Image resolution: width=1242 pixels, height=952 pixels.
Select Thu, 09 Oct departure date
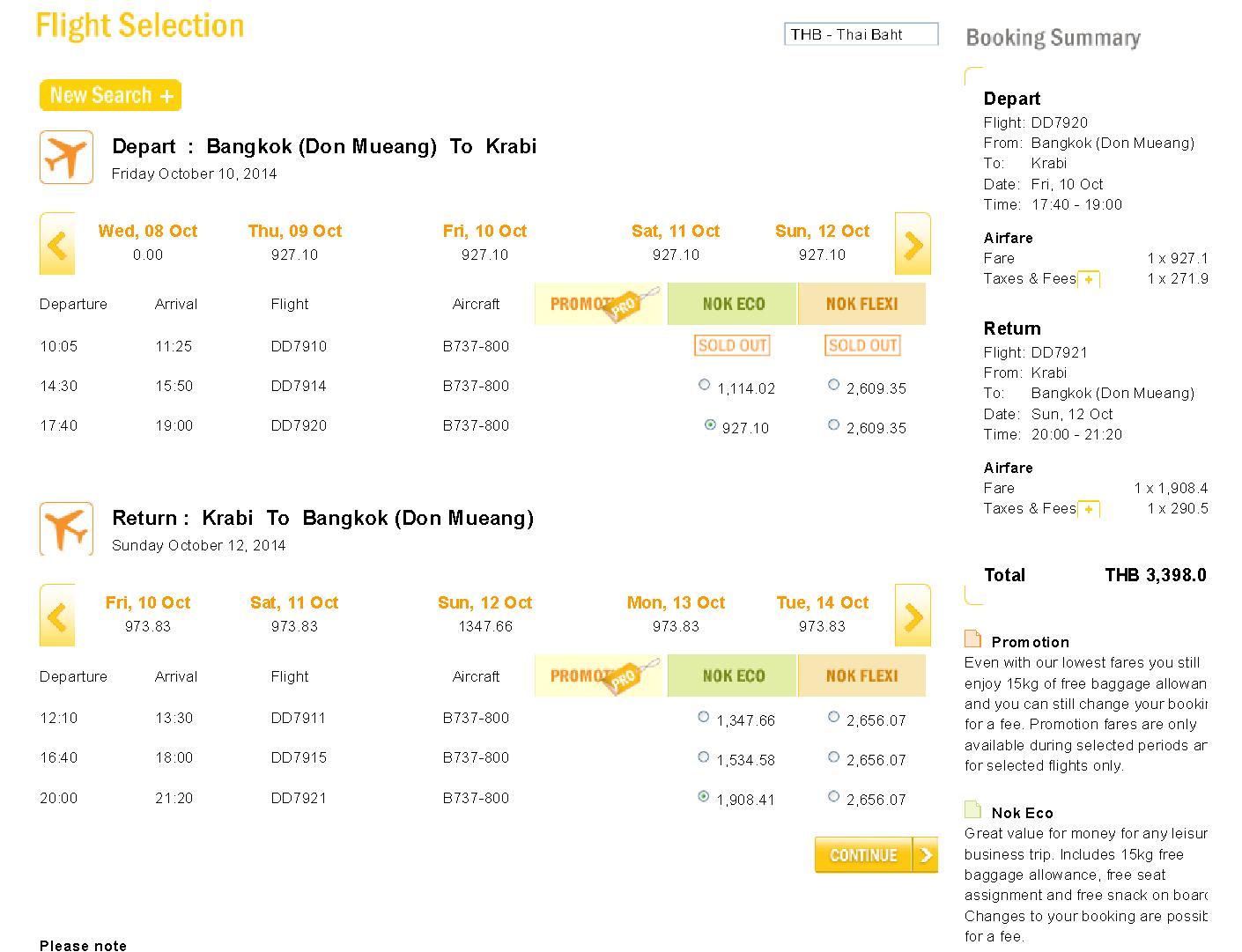point(295,232)
